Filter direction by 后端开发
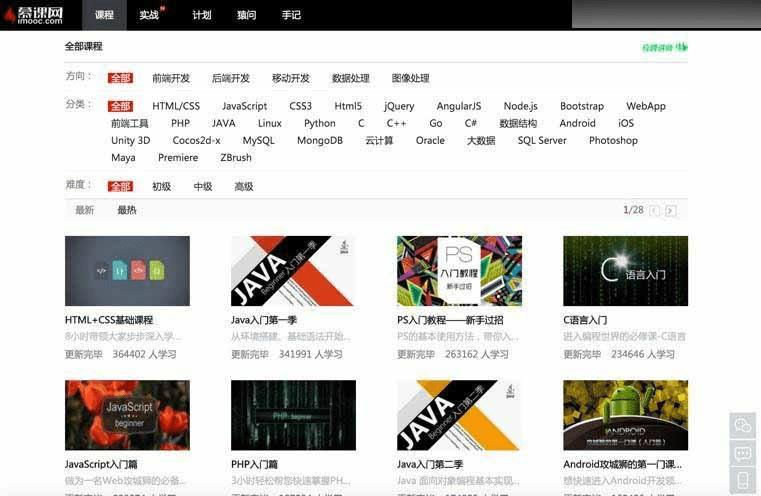This screenshot has height=496, width=761. [231, 78]
